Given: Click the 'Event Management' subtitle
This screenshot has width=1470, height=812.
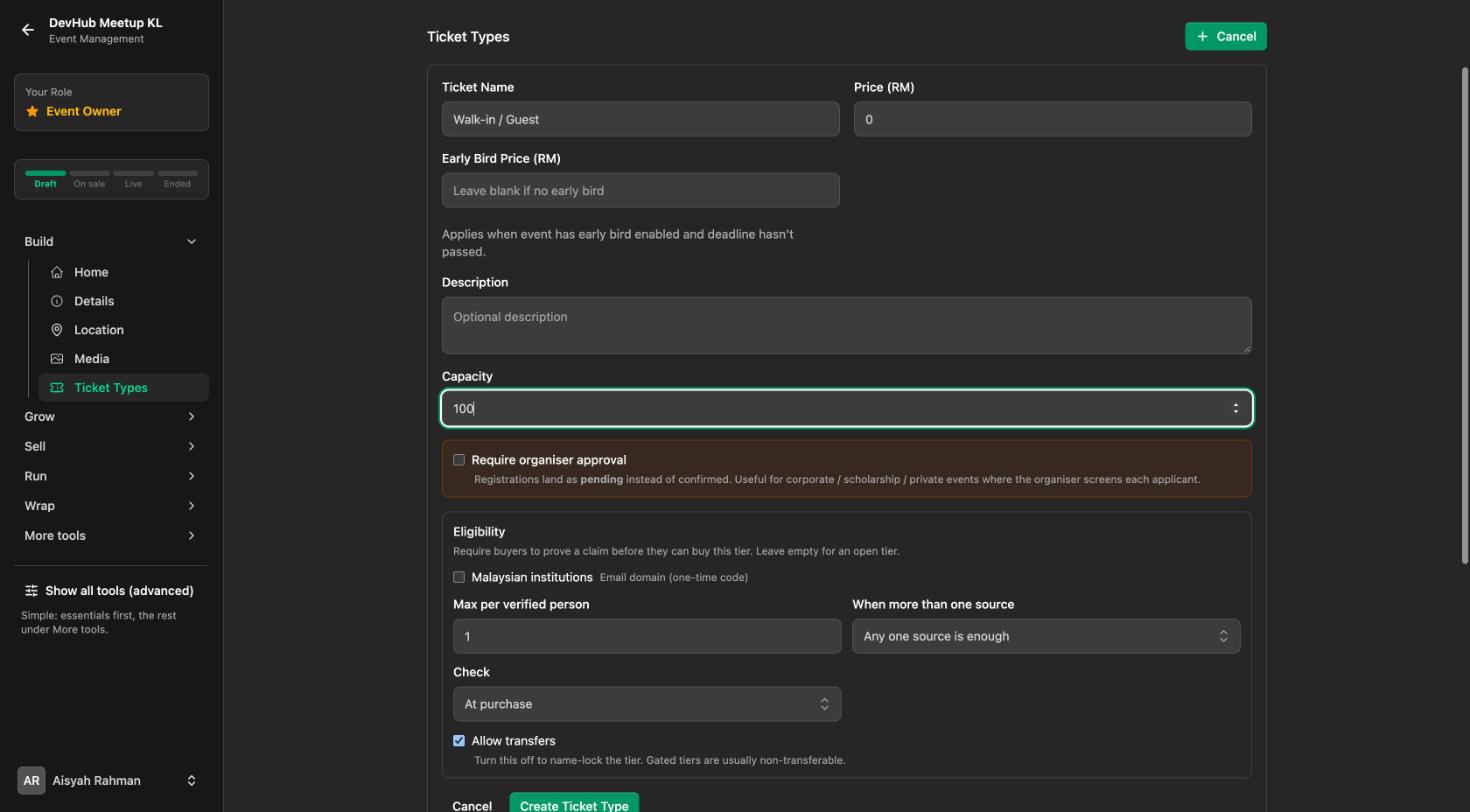Looking at the screenshot, I should tap(96, 39).
